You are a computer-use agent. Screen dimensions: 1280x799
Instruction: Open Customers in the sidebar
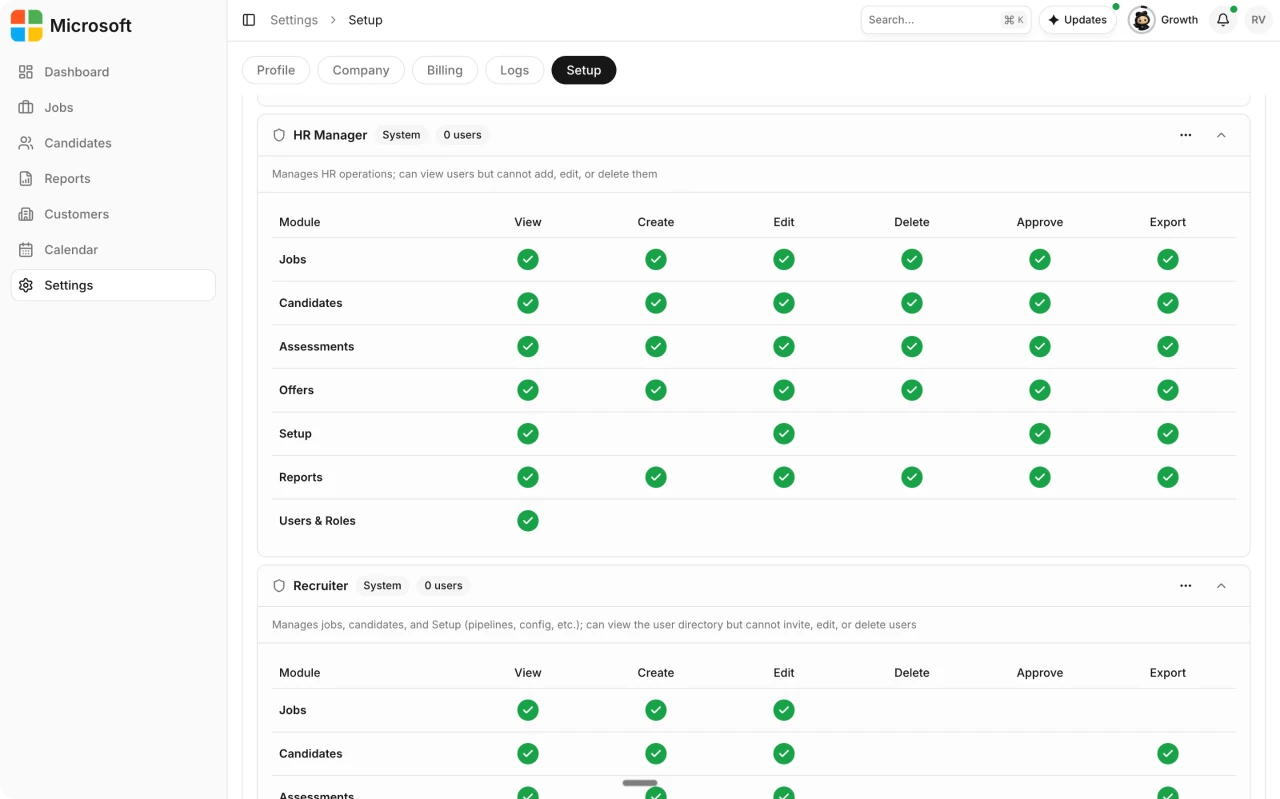click(x=113, y=214)
